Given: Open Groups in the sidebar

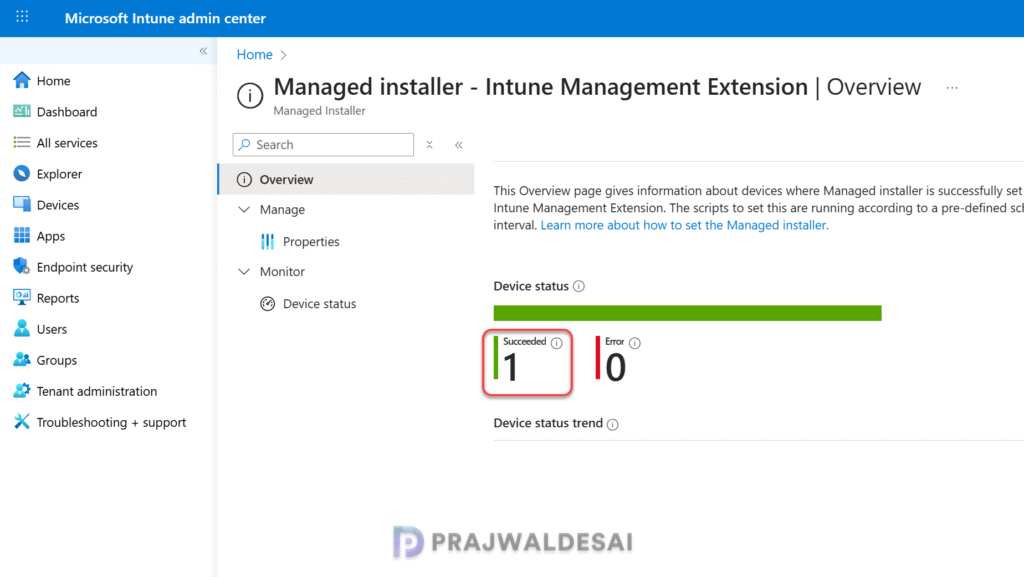Looking at the screenshot, I should click(57, 360).
